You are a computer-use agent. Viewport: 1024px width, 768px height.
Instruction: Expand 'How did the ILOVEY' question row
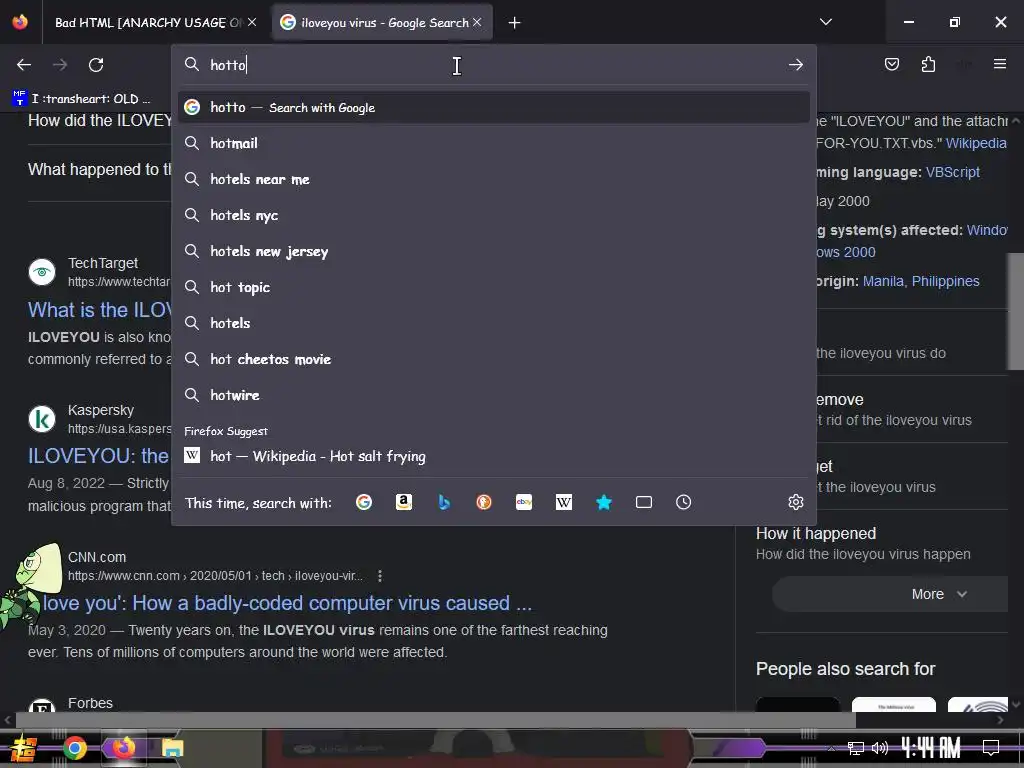(99, 121)
